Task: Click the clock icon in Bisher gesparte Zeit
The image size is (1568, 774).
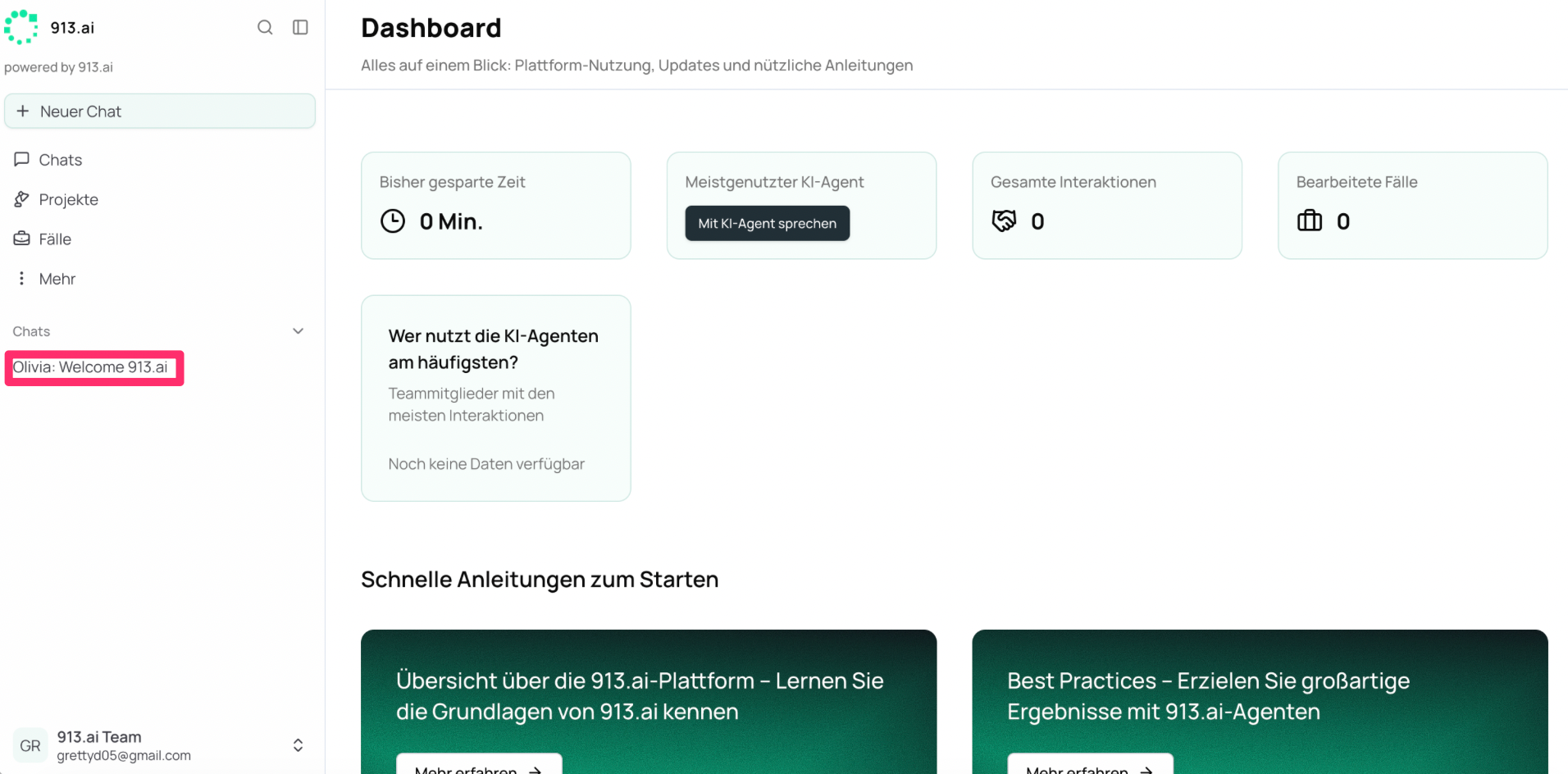Action: [393, 221]
